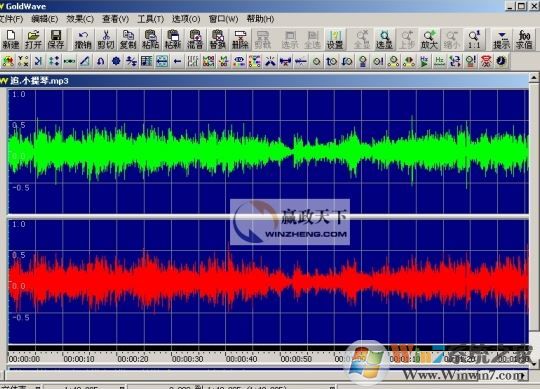Delete the selection with the 删除 icon

tap(240, 40)
